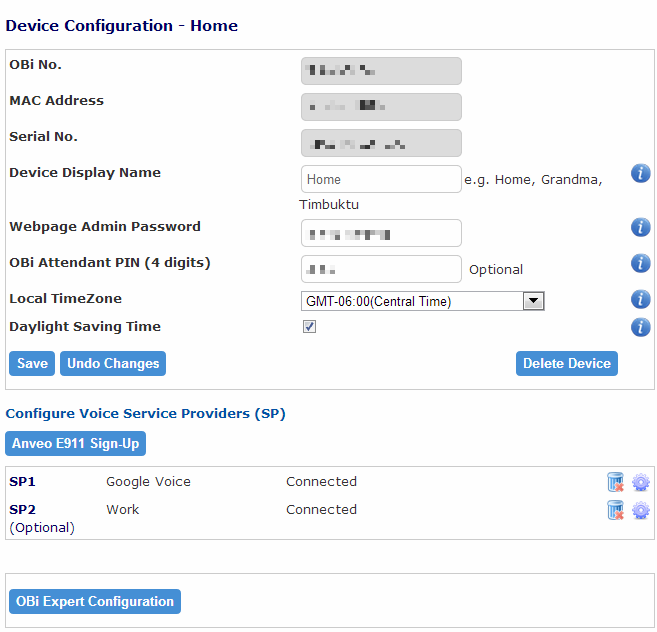Click the Webpage Admin Password field
Screen dimensions: 657x632
(381, 234)
